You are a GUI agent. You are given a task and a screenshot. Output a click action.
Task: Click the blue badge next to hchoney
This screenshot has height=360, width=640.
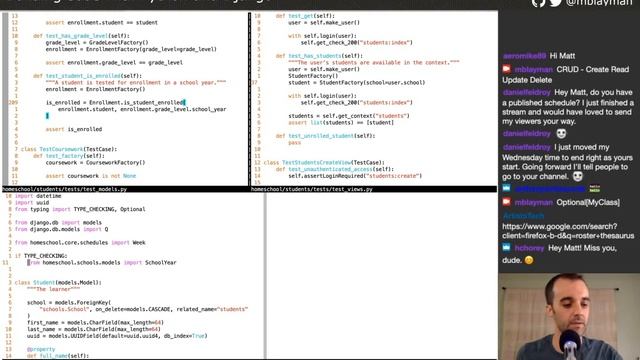[507, 247]
